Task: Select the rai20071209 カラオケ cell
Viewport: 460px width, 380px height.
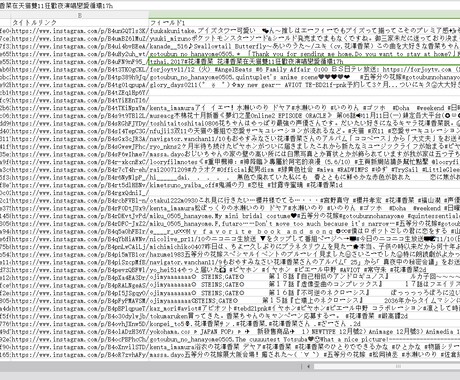Action: point(304,170)
